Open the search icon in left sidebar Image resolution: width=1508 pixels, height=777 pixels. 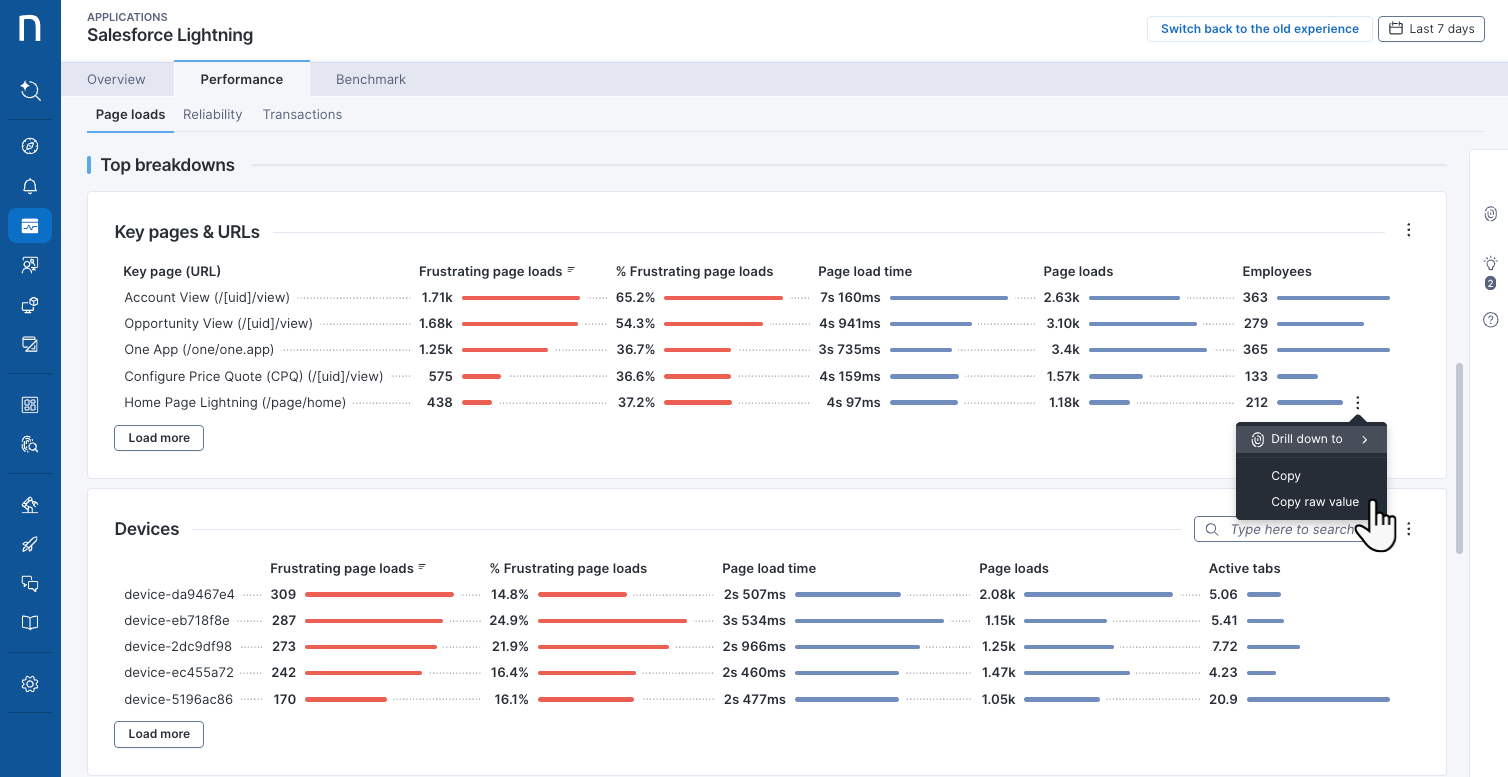[30, 91]
